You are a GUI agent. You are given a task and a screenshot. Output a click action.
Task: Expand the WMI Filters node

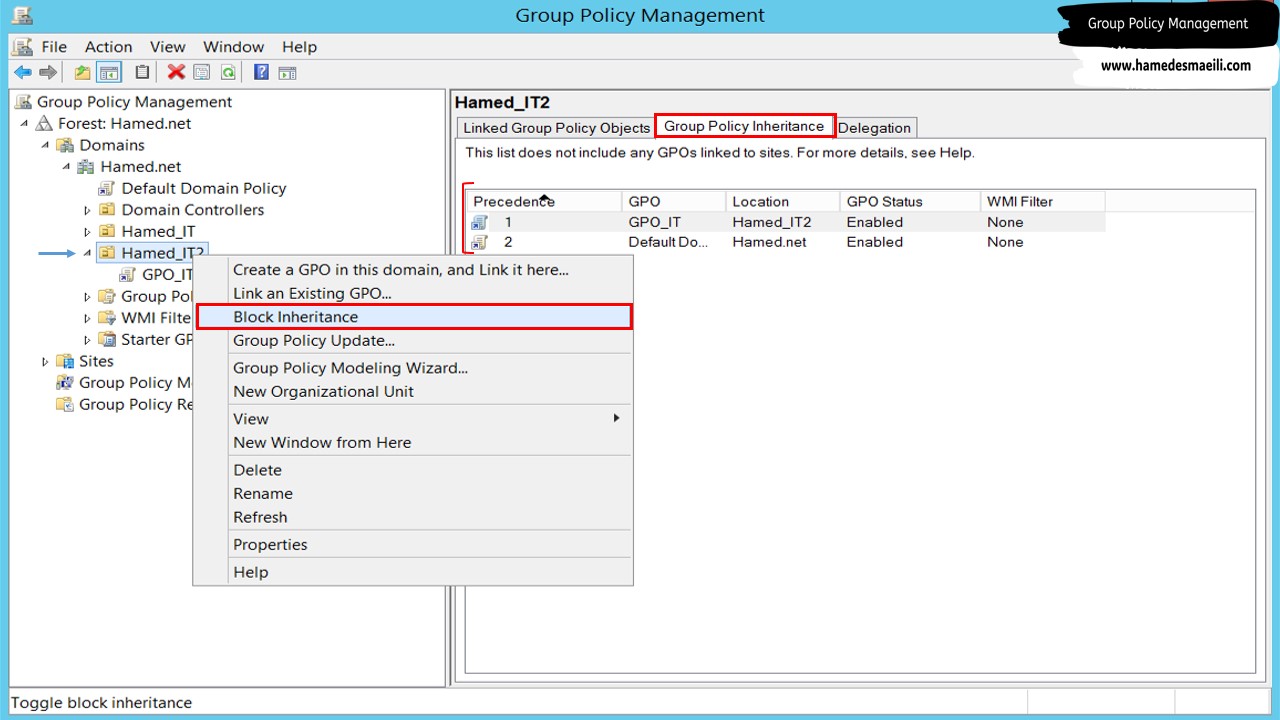(87, 319)
